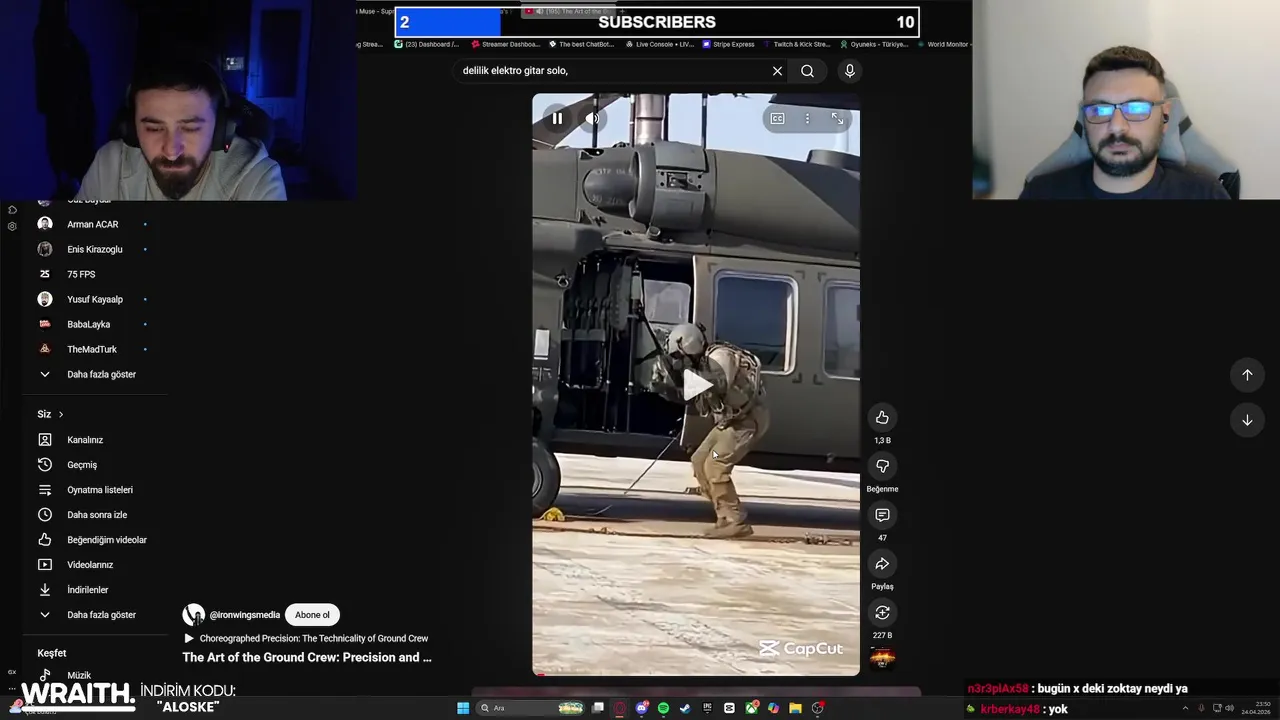Viewport: 1280px width, 720px height.
Task: Open the 'Streamer Dashboa...' bookmark
Action: click(x=505, y=44)
